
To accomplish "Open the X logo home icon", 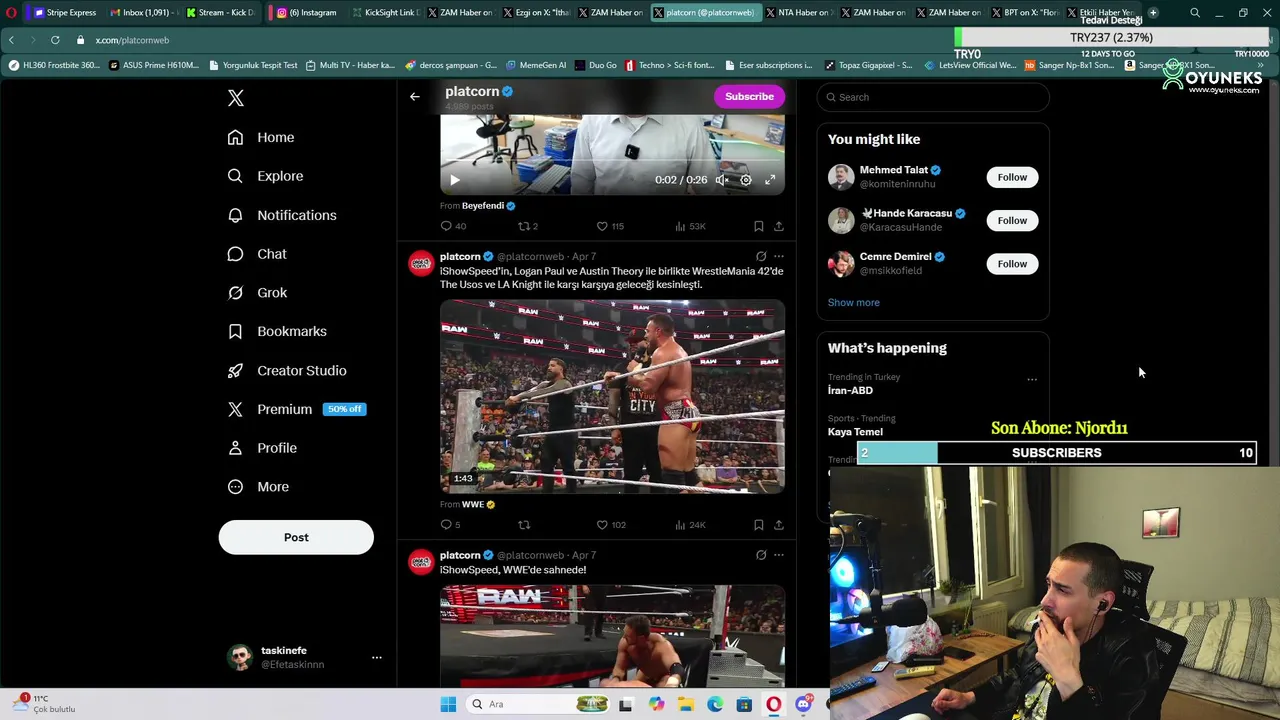I will click(236, 98).
